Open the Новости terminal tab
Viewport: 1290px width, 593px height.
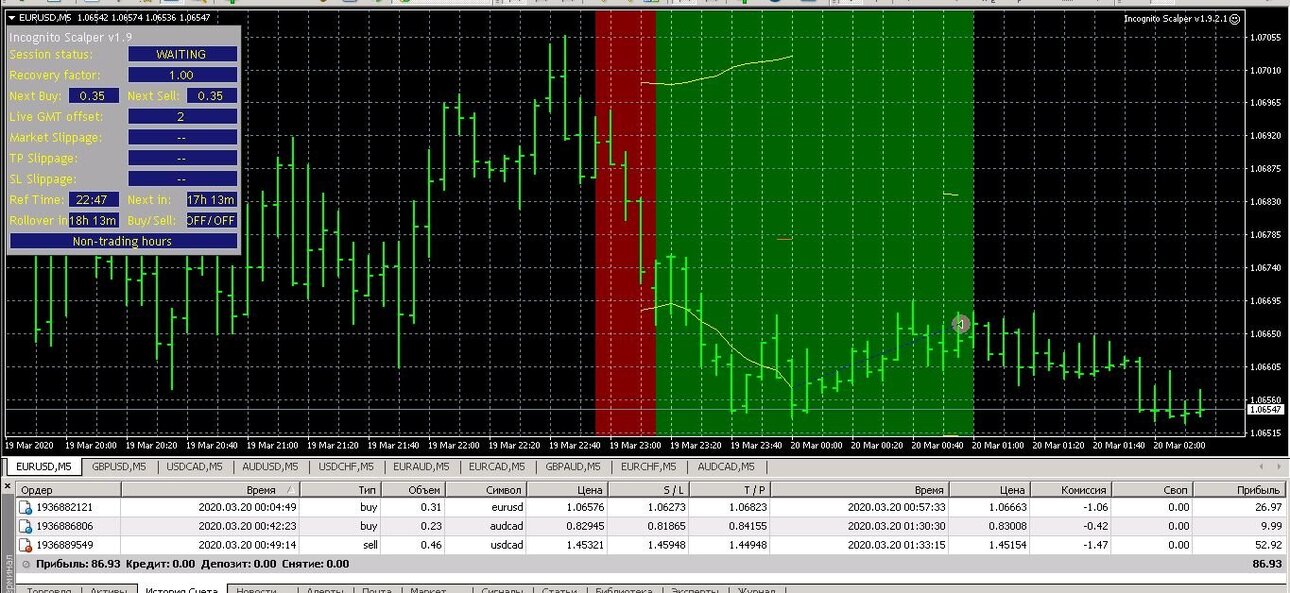pos(258,590)
